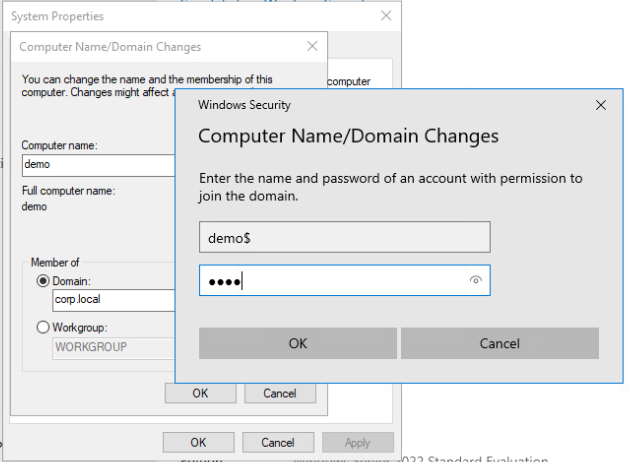629x462 pixels.
Task: Choose the Workgroup radio option
Action: 43,327
